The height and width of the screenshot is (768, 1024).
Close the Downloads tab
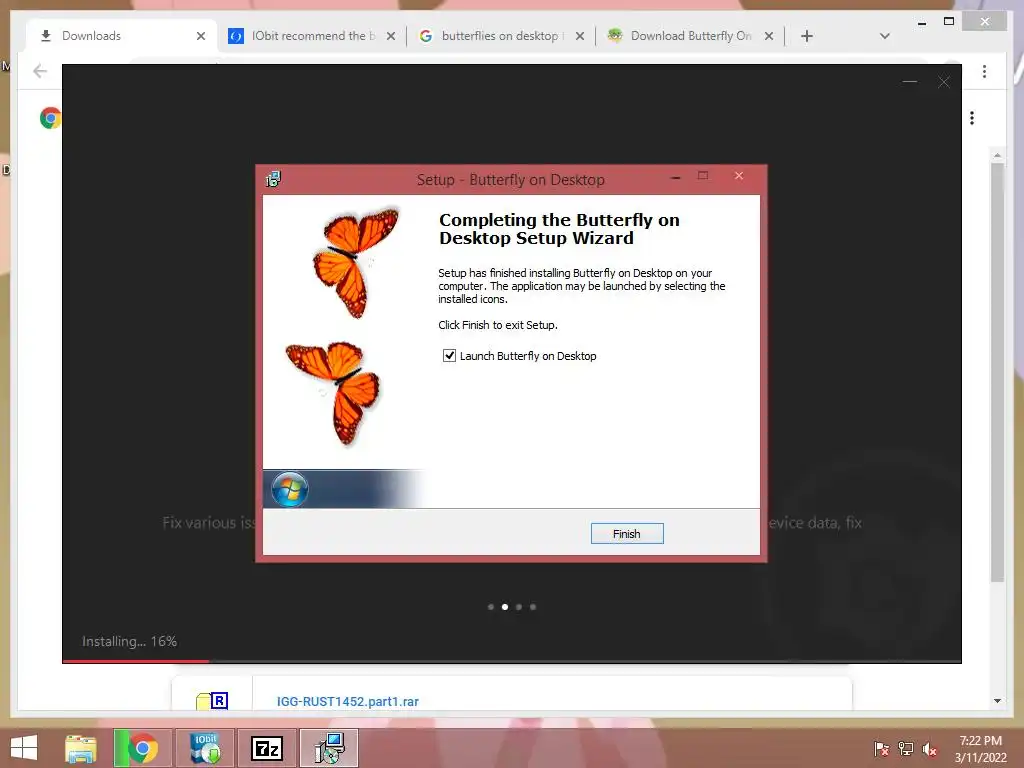click(x=201, y=36)
